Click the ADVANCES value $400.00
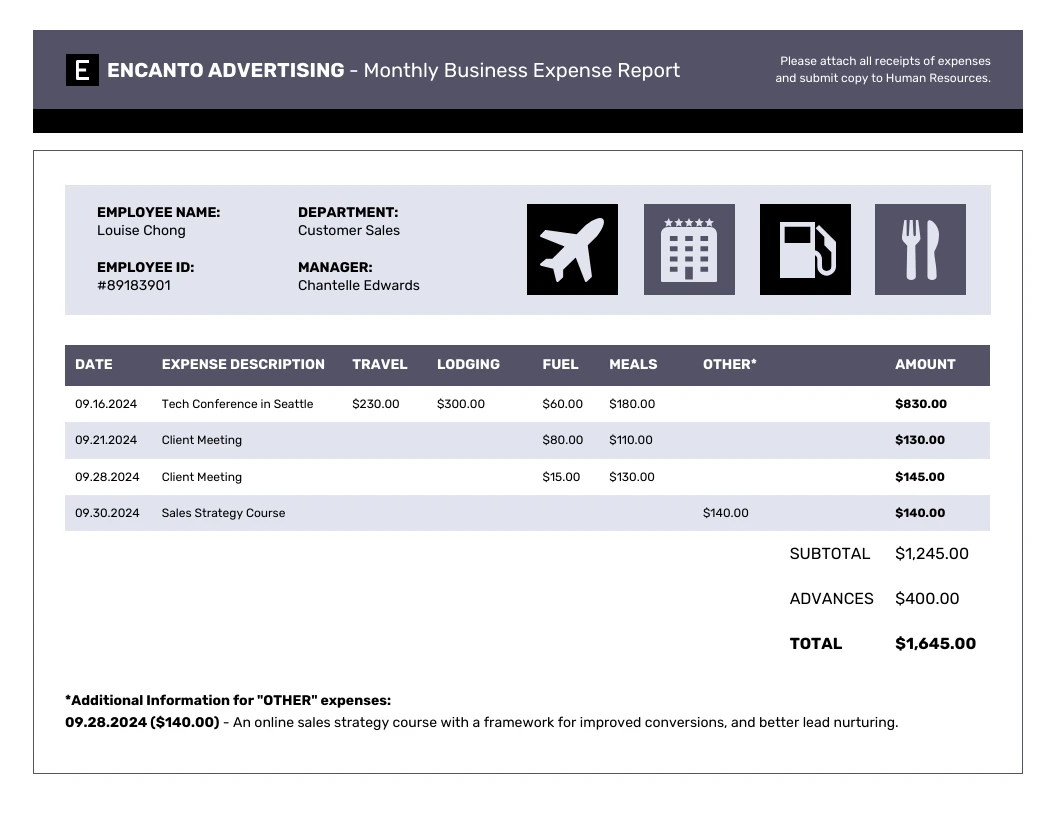This screenshot has width=1056, height=816. pyautogui.click(x=928, y=598)
